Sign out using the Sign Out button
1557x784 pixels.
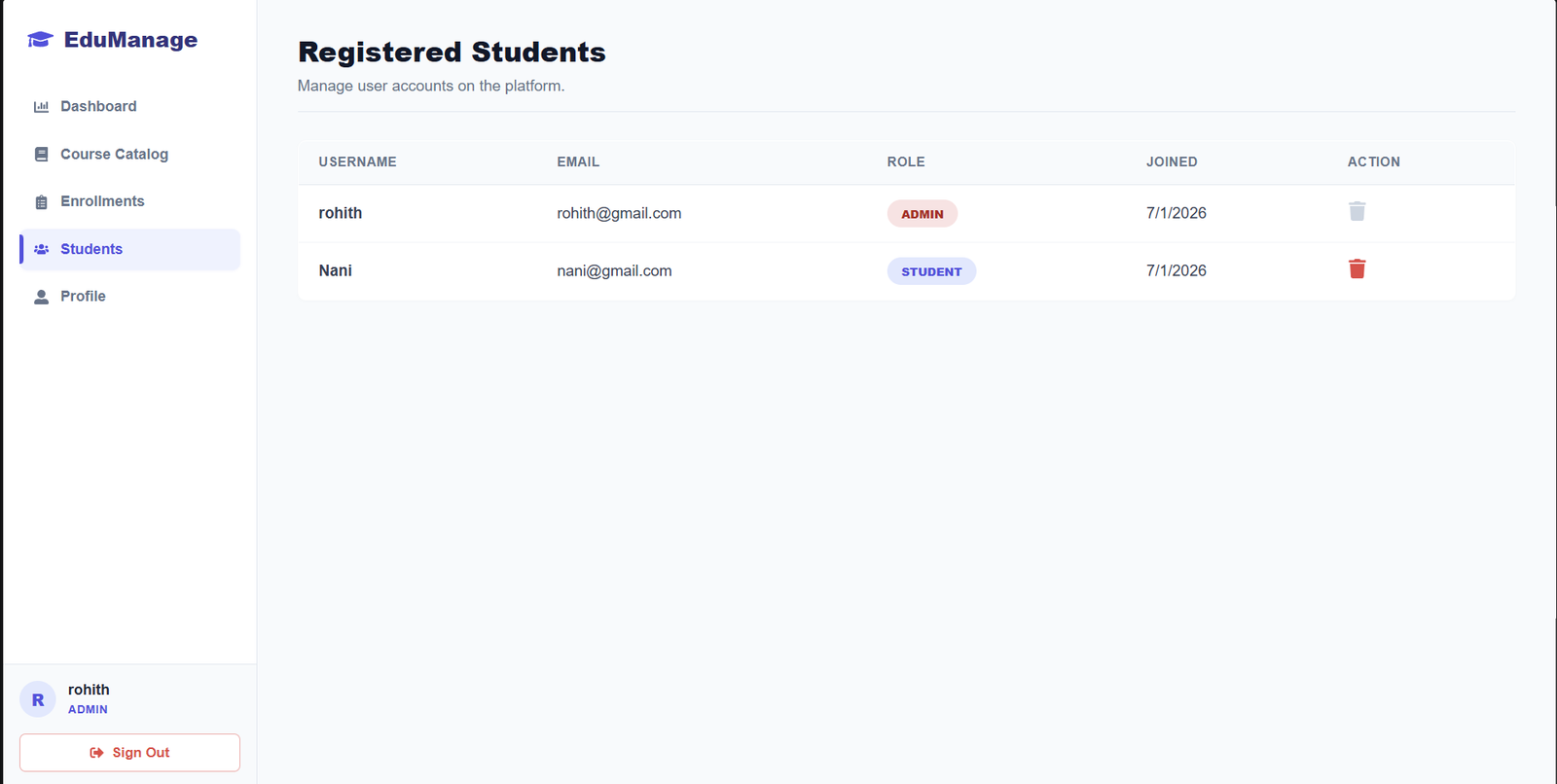pos(129,753)
